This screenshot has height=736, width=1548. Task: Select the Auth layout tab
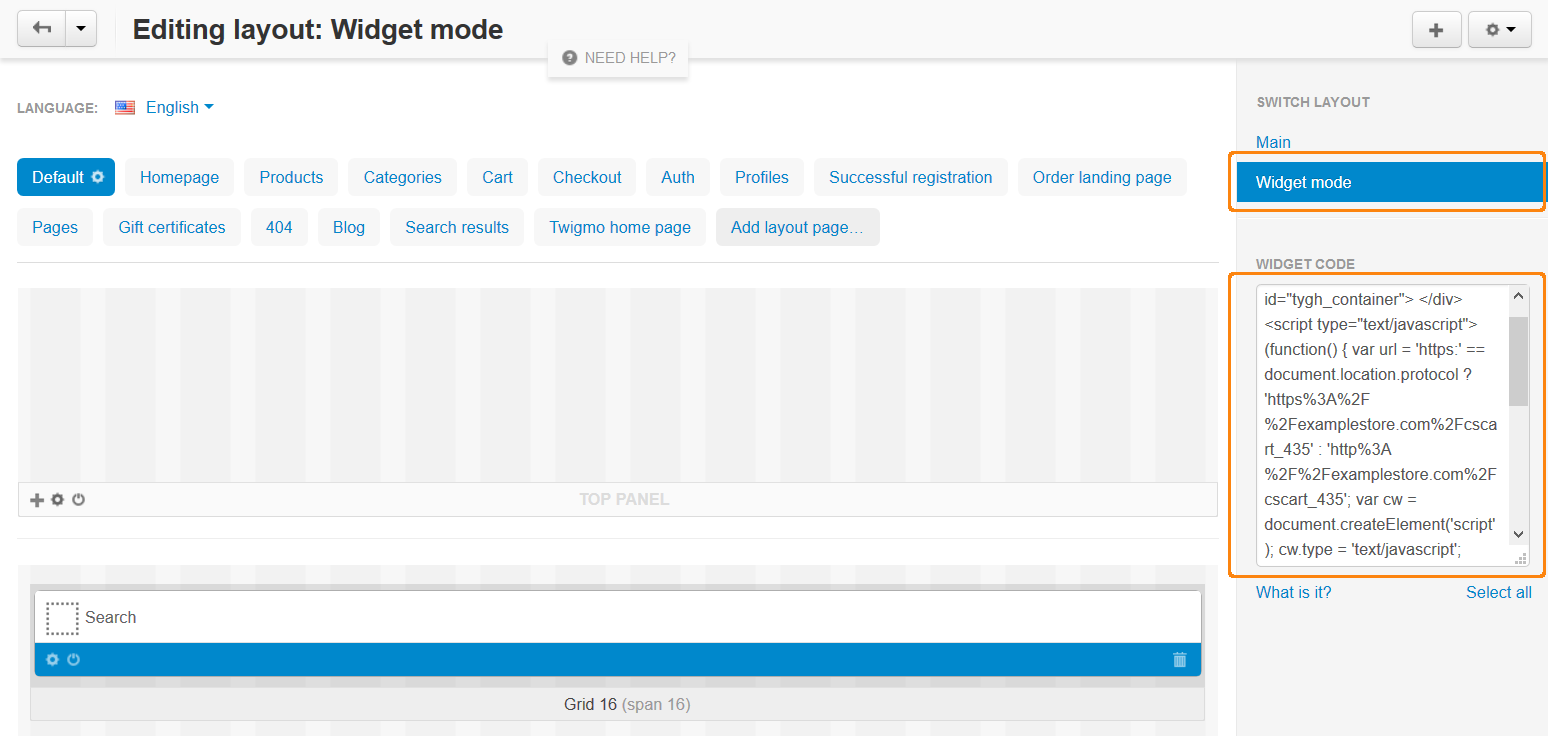pyautogui.click(x=678, y=177)
